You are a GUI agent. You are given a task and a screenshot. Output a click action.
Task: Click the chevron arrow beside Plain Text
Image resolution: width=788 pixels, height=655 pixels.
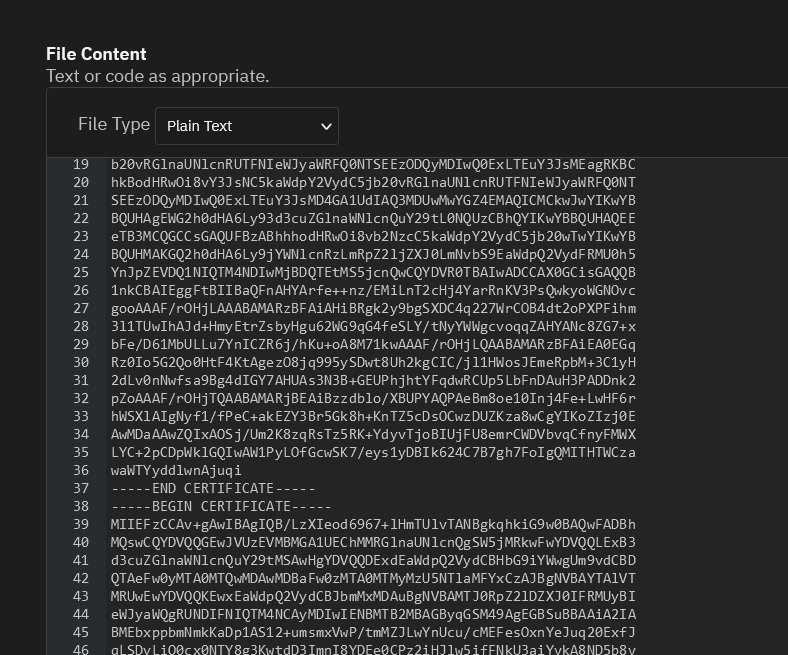point(326,126)
